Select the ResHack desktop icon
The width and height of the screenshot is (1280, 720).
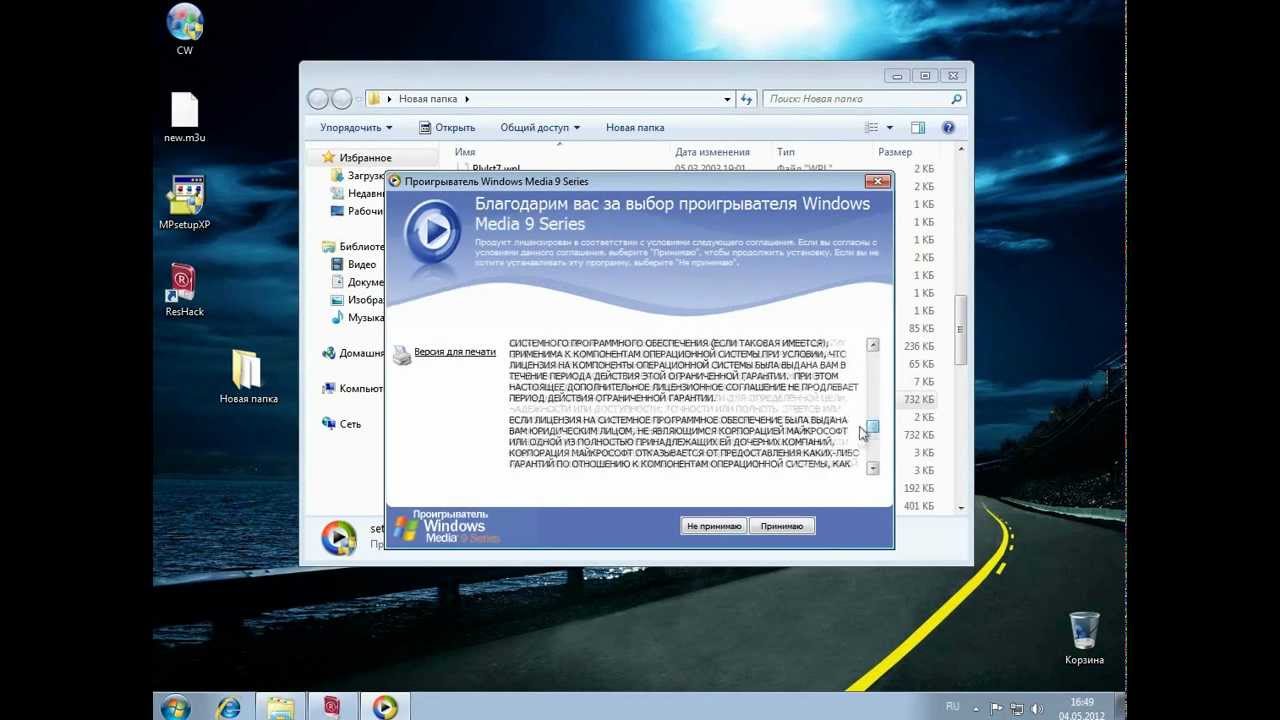(x=185, y=290)
